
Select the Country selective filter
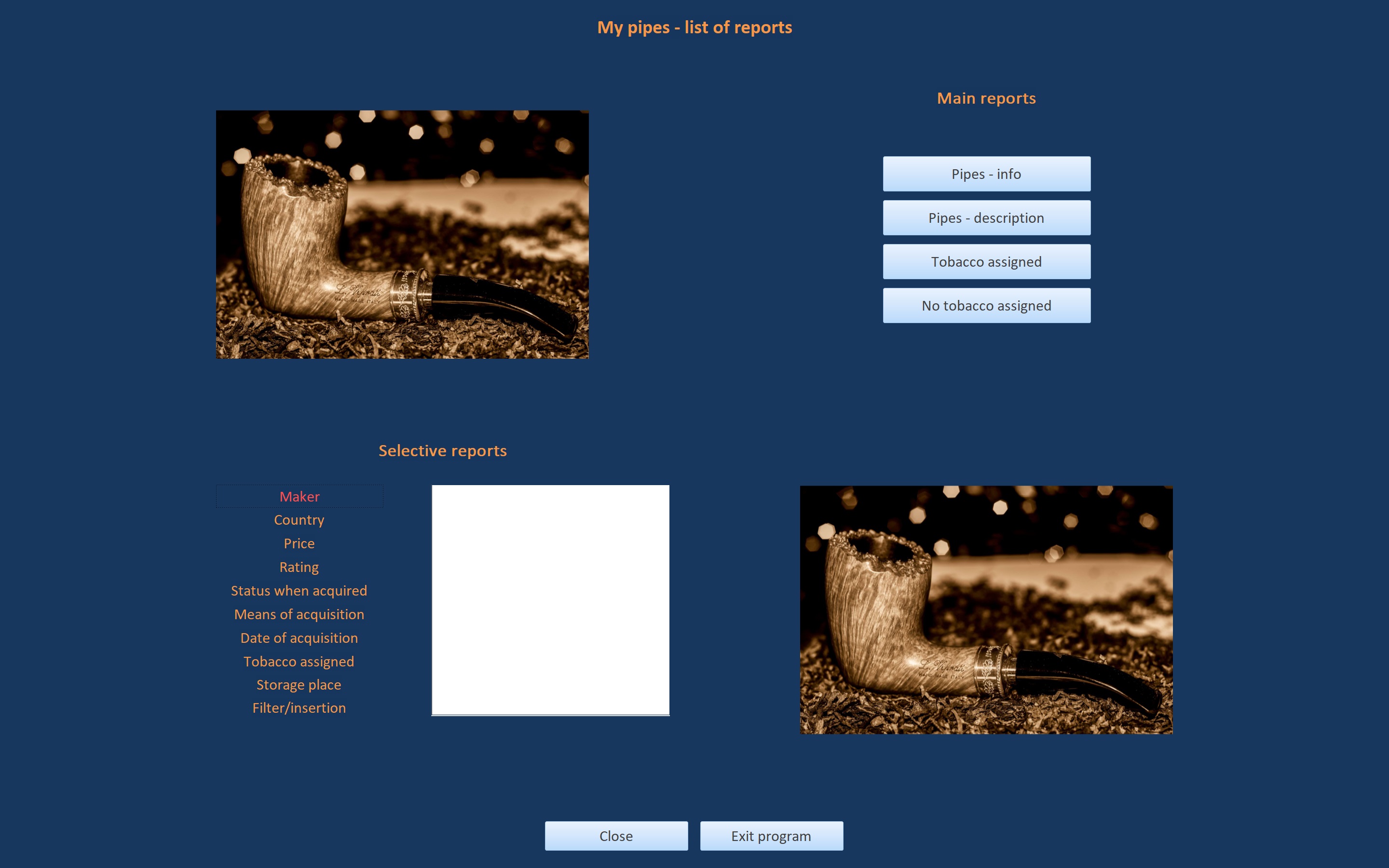coord(299,519)
